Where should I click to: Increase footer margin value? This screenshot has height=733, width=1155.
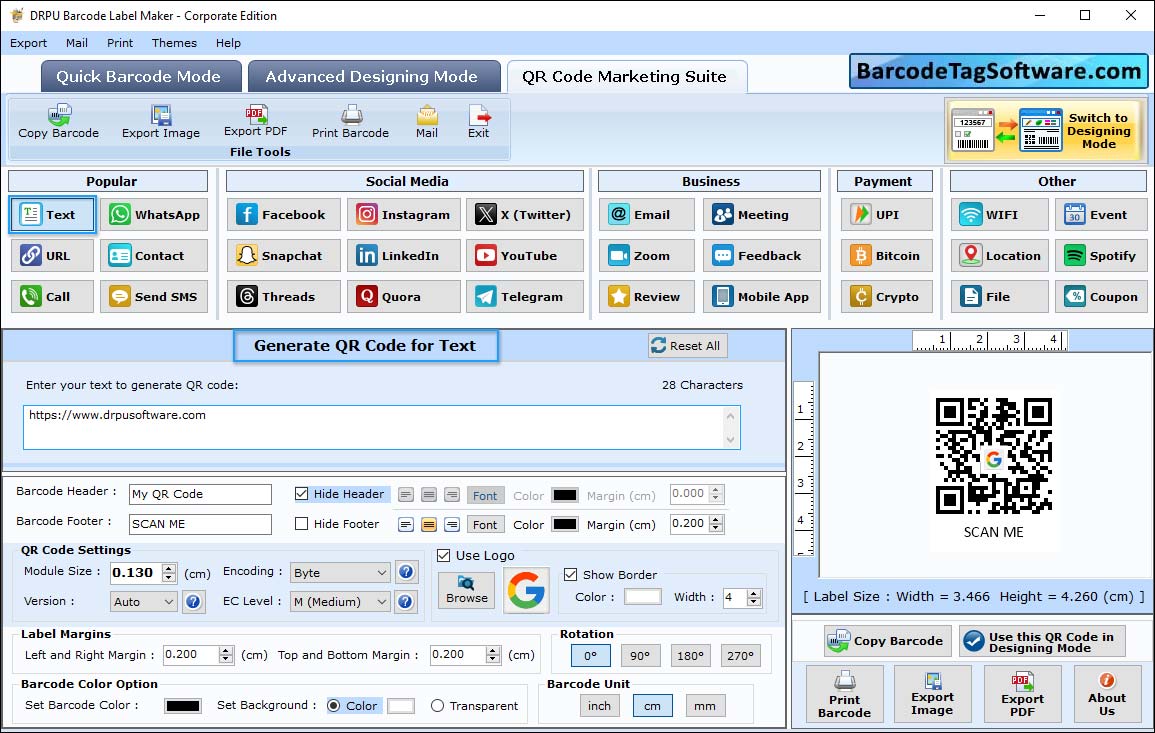coord(715,519)
